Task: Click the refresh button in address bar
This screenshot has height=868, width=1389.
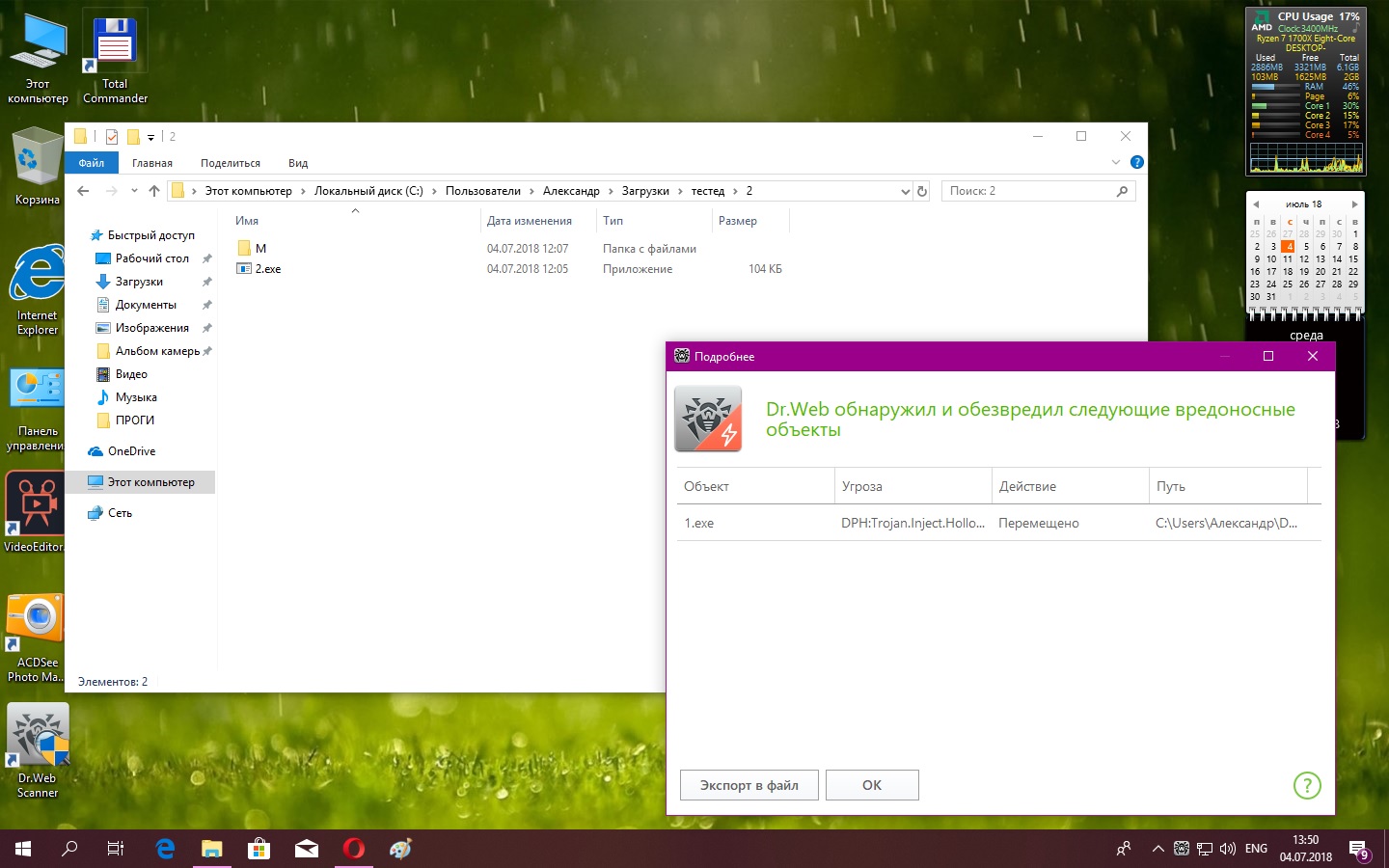Action: click(x=922, y=191)
